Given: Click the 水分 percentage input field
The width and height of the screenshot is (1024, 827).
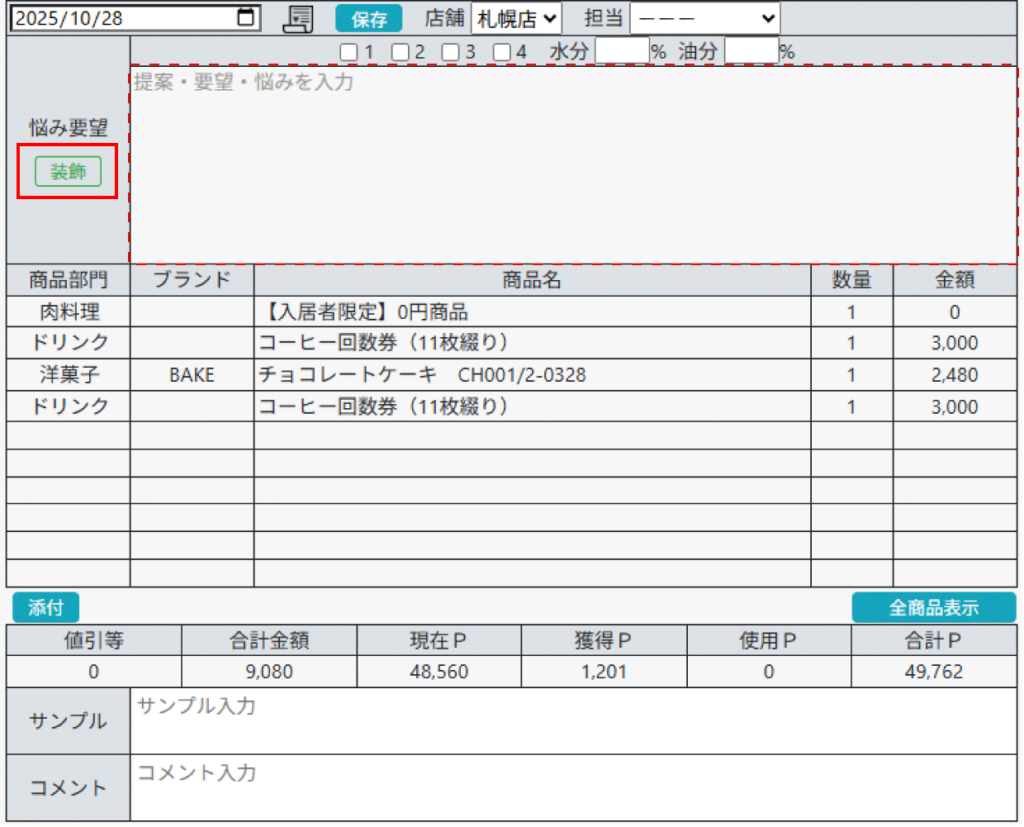Looking at the screenshot, I should click(x=622, y=51).
